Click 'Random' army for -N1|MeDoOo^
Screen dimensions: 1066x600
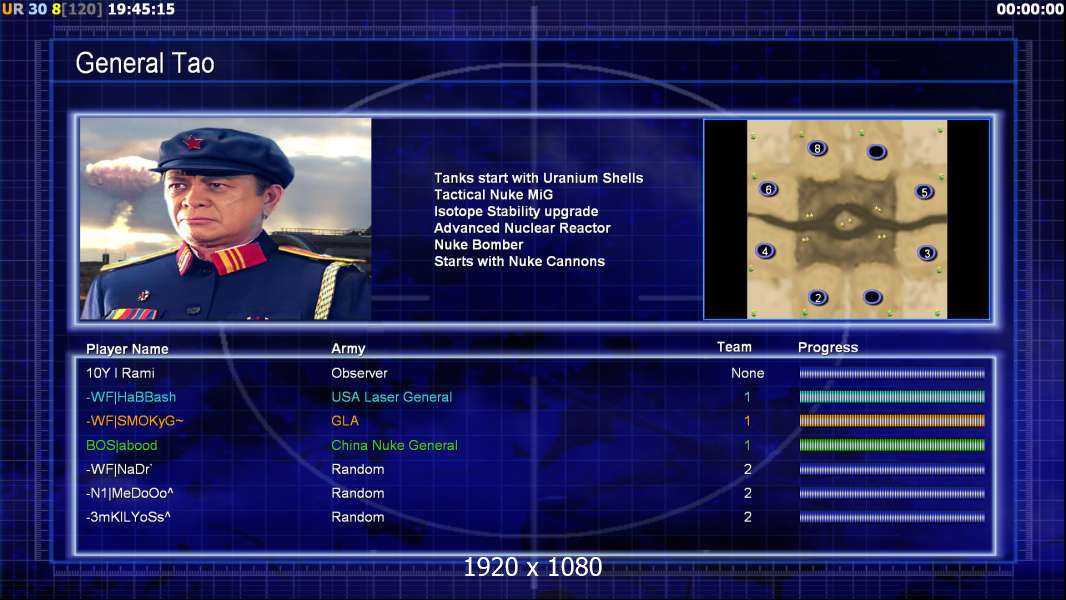(358, 493)
